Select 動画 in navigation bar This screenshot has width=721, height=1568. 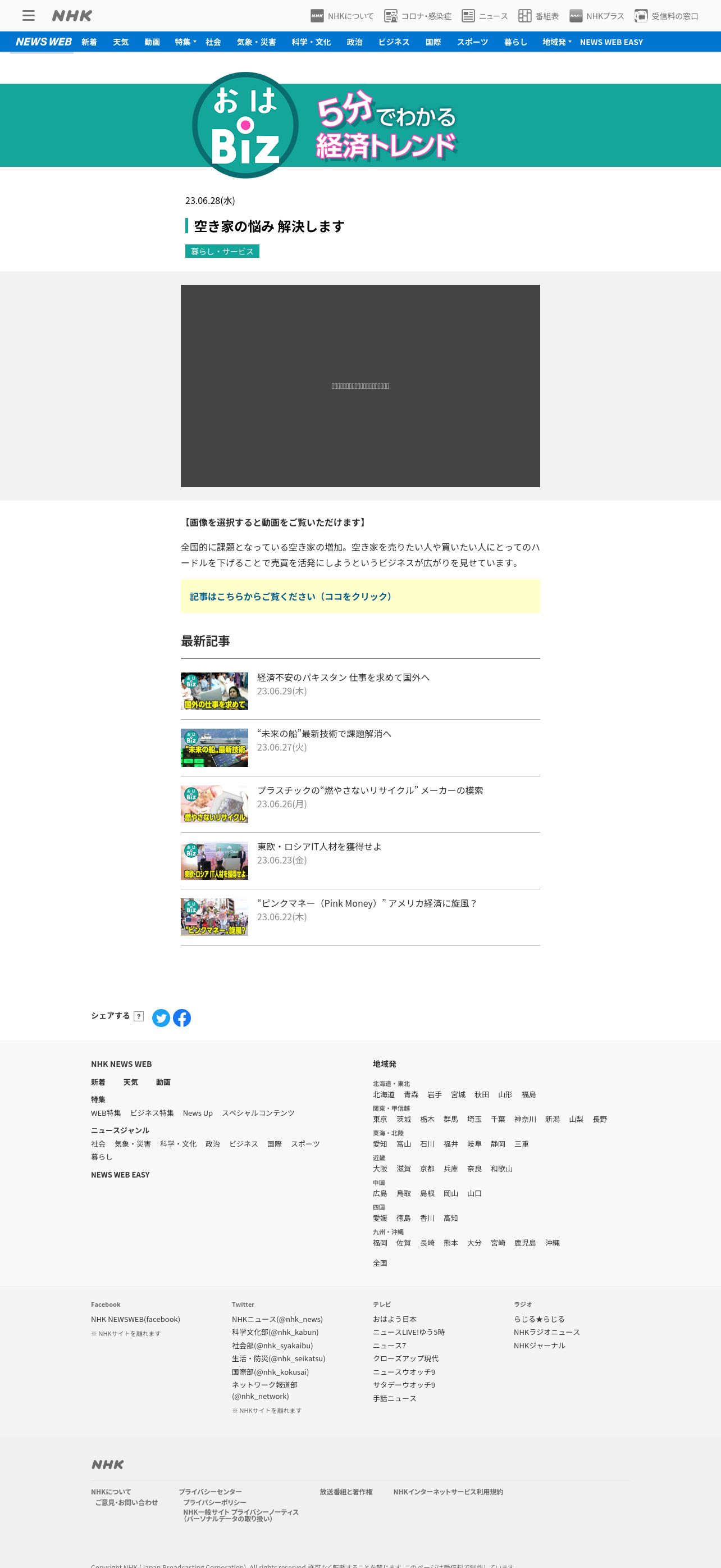[x=152, y=42]
